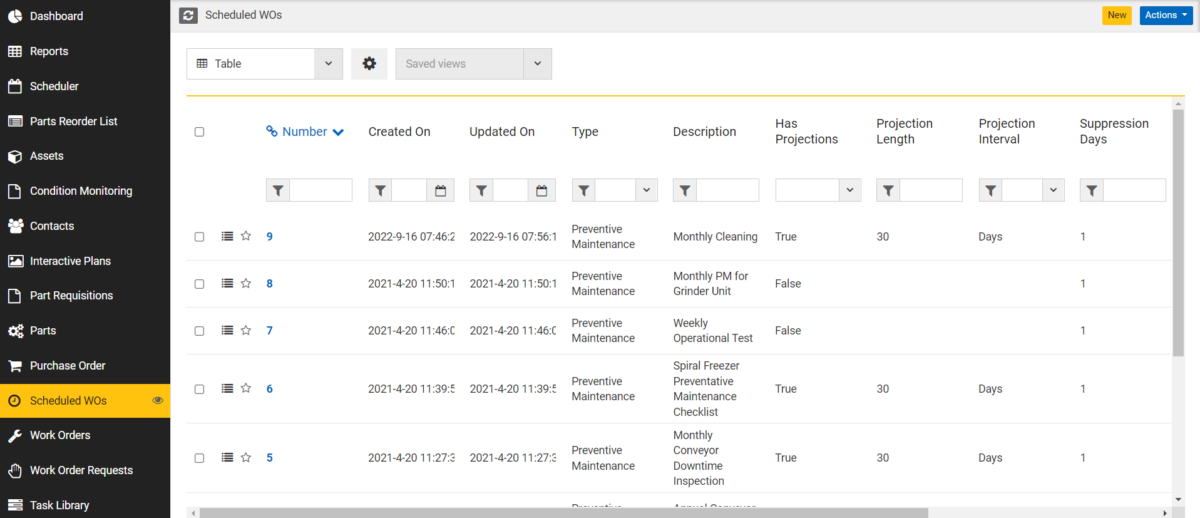Image resolution: width=1200 pixels, height=518 pixels.
Task: Click the filter funnel icon under Description
Action: pyautogui.click(x=685, y=190)
